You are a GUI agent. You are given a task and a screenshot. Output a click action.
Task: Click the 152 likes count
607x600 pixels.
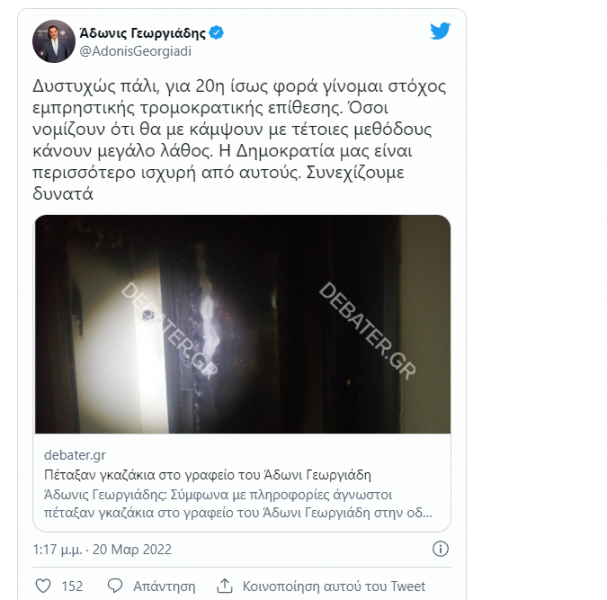point(72,586)
